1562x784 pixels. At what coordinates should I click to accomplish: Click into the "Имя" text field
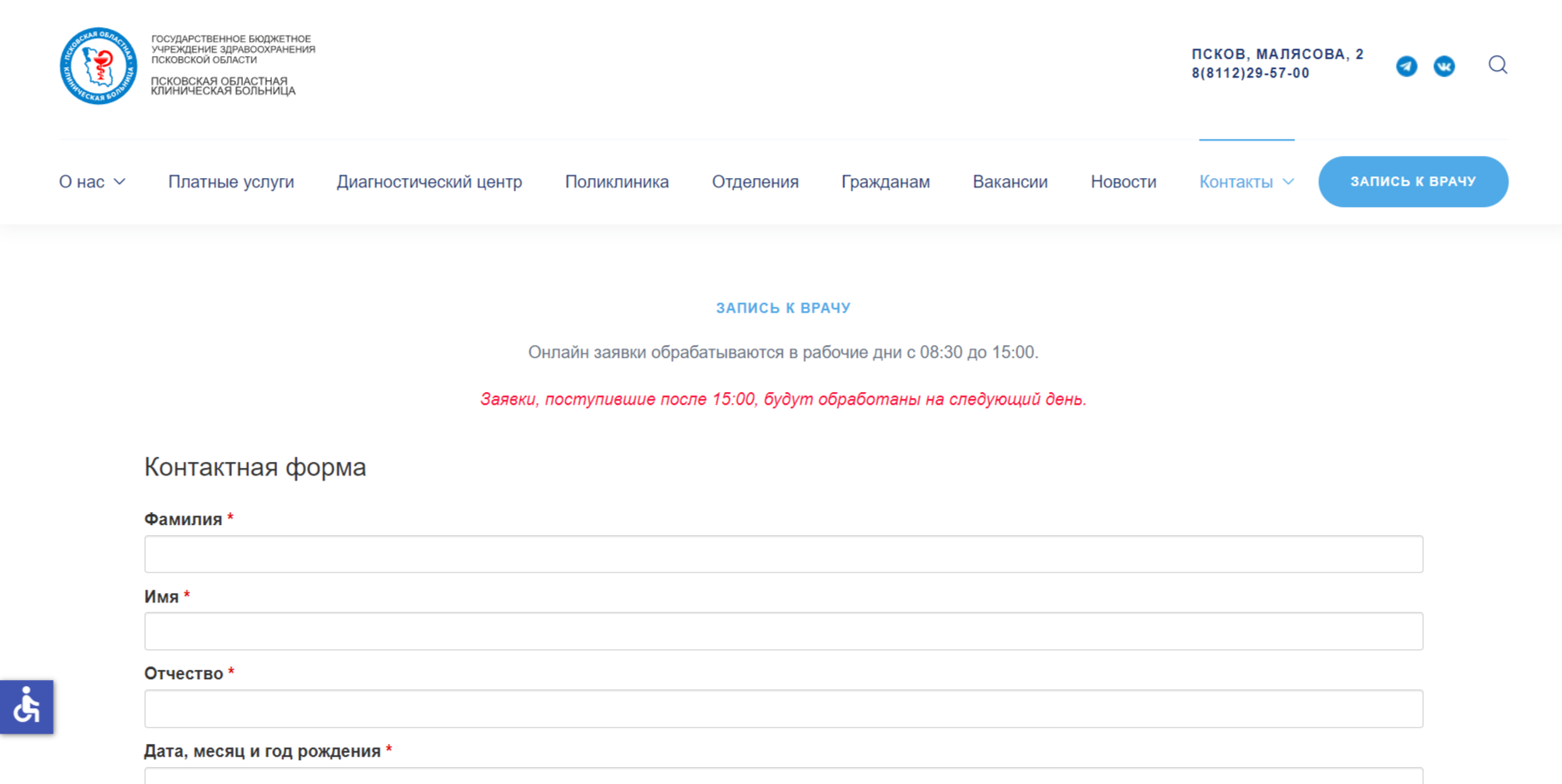pos(783,631)
